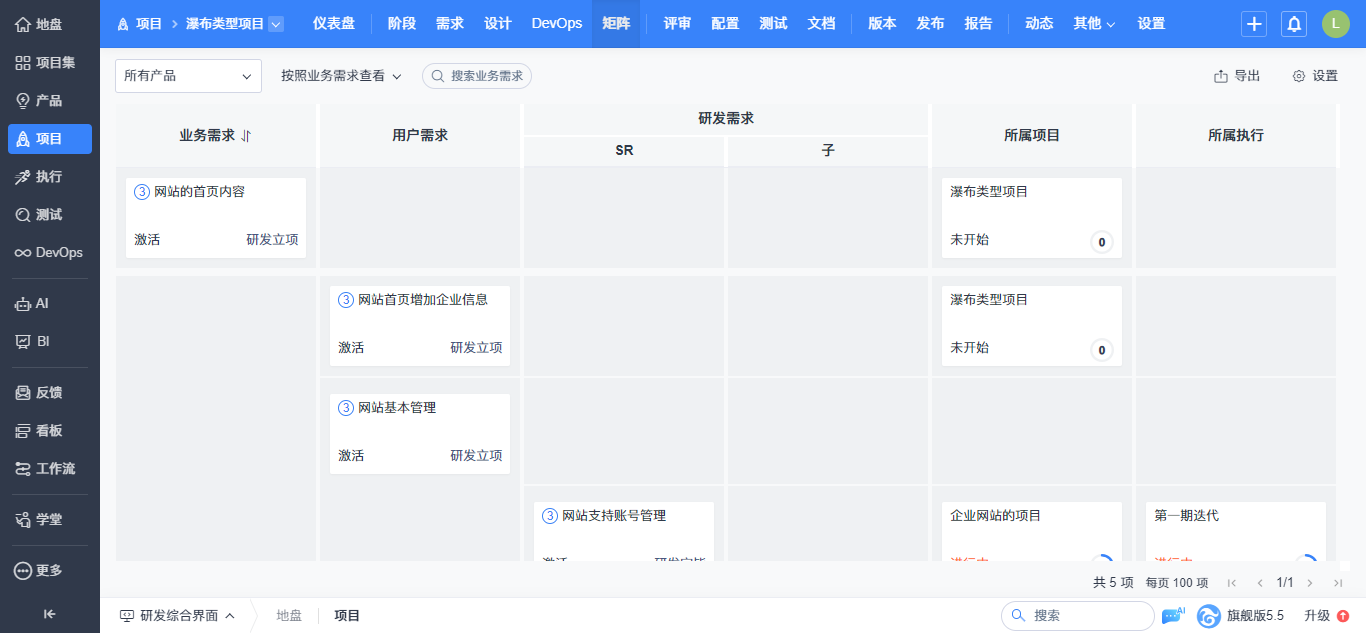Expand the 研发综合界面 switcher
This screenshot has width=1366, height=633.
177,616
